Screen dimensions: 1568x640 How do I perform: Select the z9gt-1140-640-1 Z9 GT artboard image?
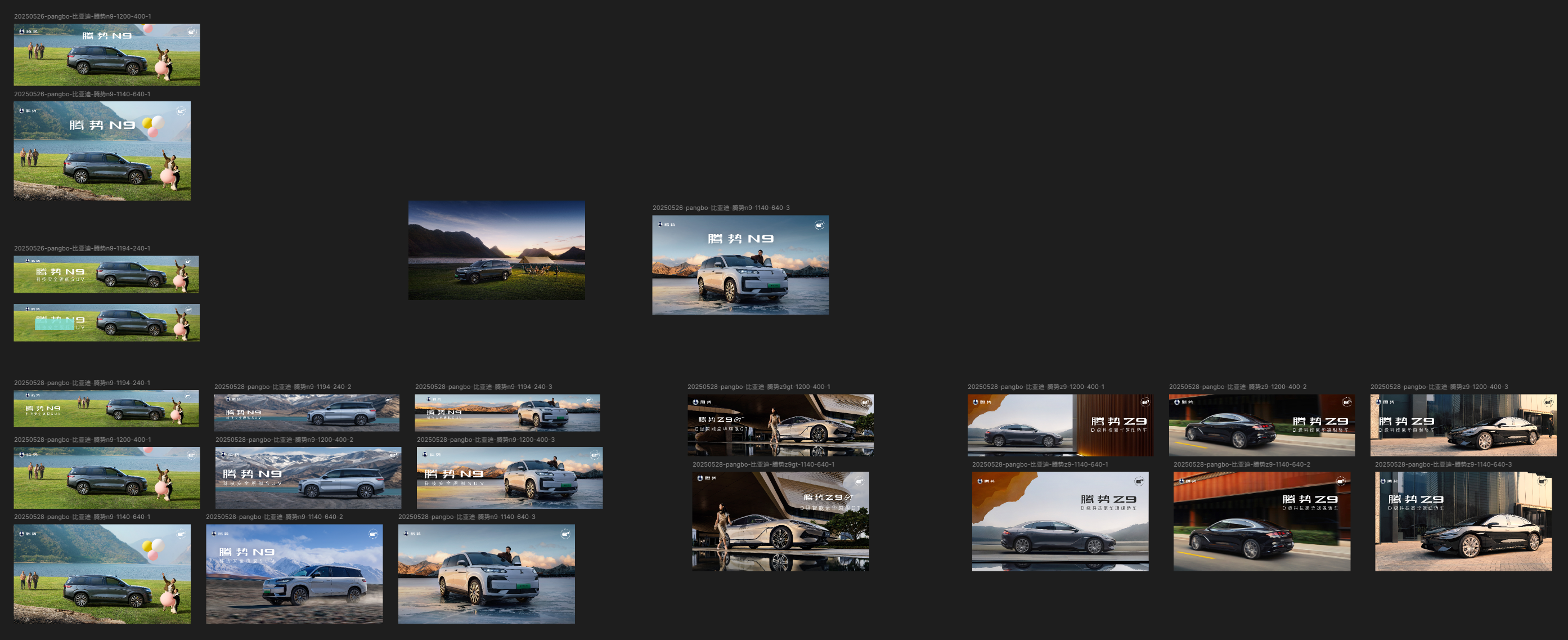[x=780, y=521]
